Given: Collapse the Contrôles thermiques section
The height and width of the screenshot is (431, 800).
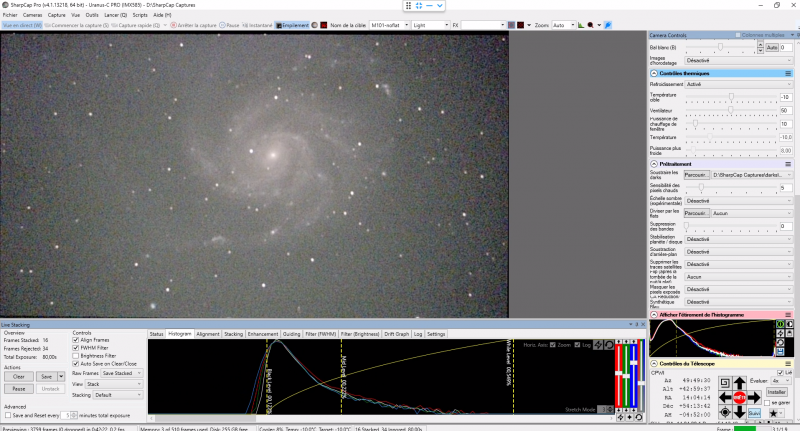Looking at the screenshot, I should tap(654, 73).
